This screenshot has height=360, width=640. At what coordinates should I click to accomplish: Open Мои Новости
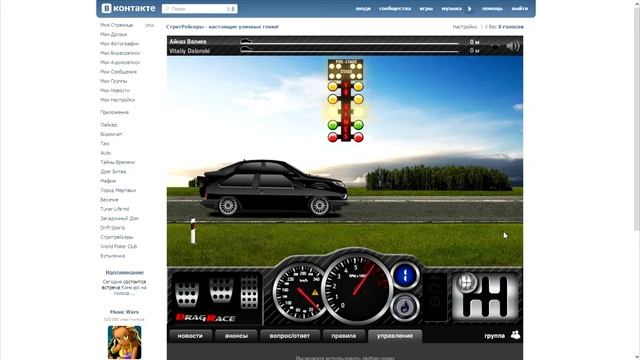pyautogui.click(x=115, y=91)
